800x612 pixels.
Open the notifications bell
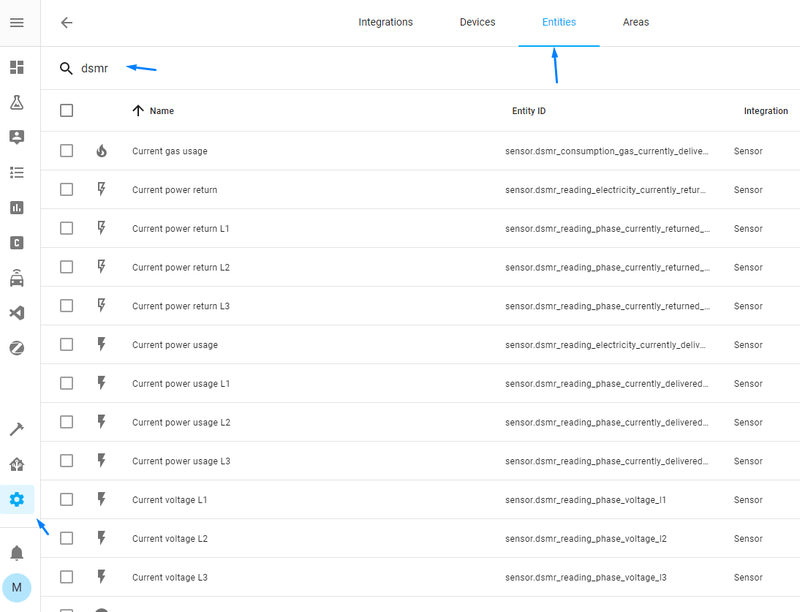pos(17,553)
